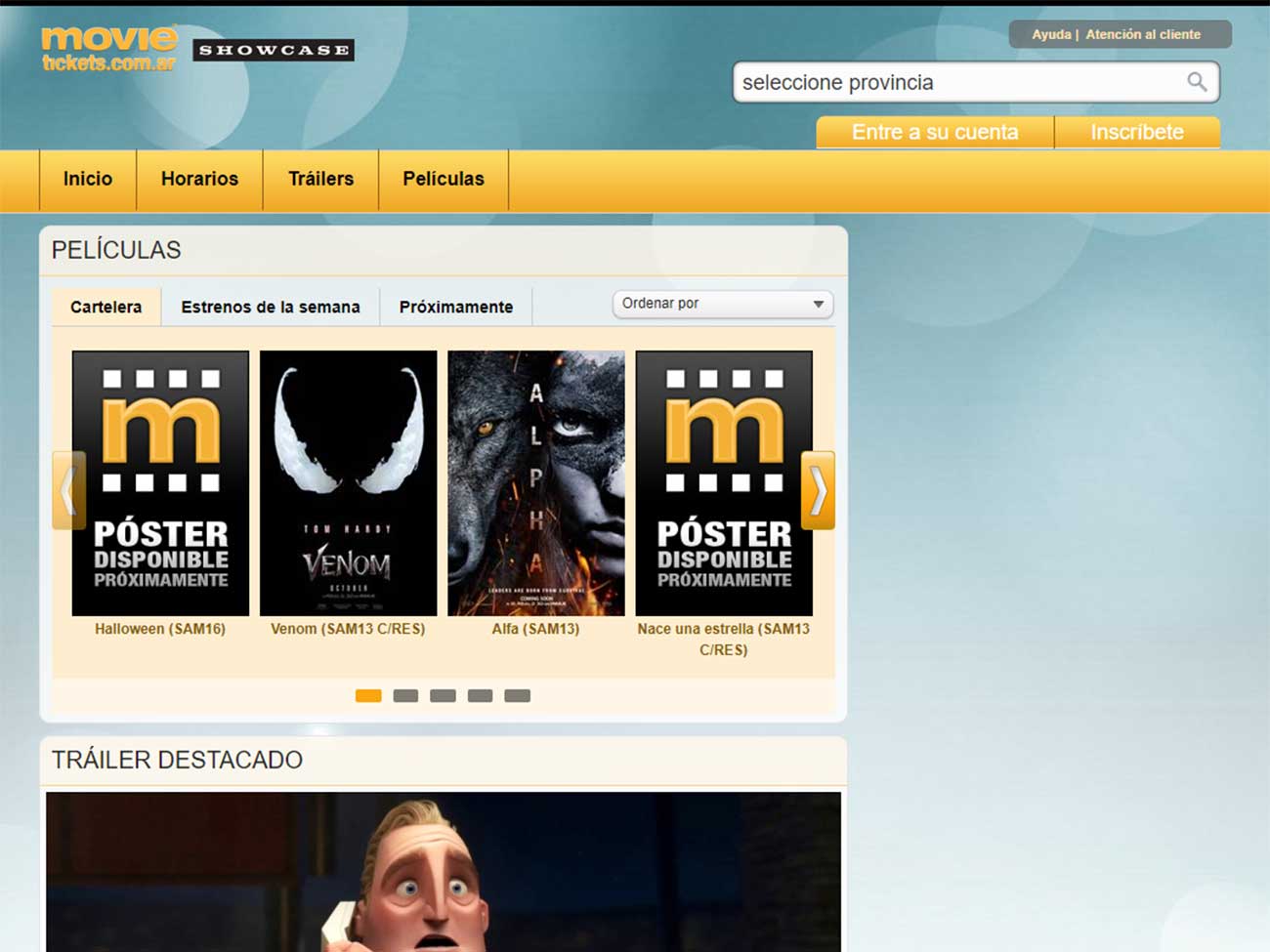
Task: Go to the Horarios menu item
Action: point(199,179)
